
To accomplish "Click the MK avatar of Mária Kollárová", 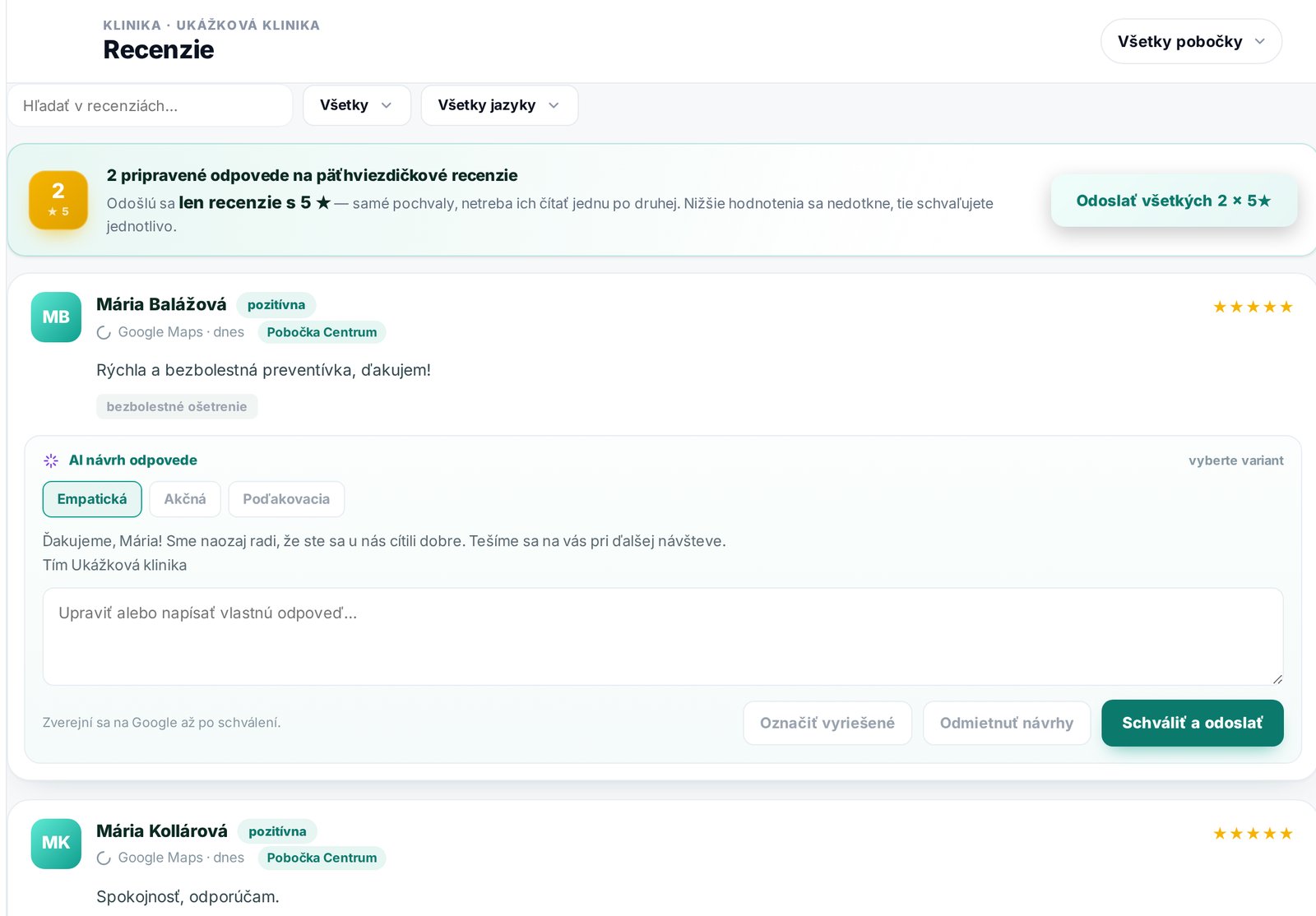I will (x=56, y=843).
